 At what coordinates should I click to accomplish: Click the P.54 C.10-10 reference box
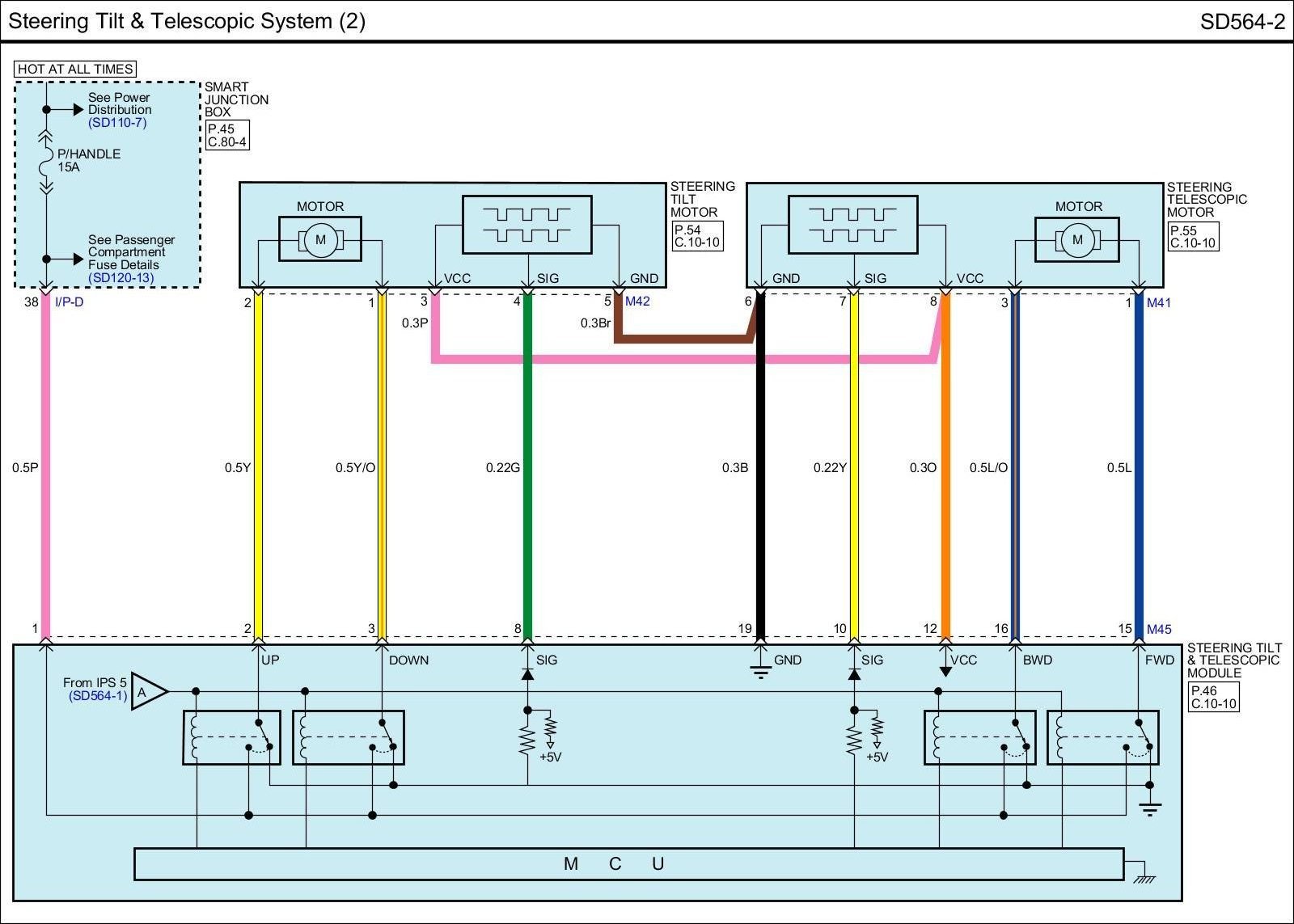coord(696,236)
